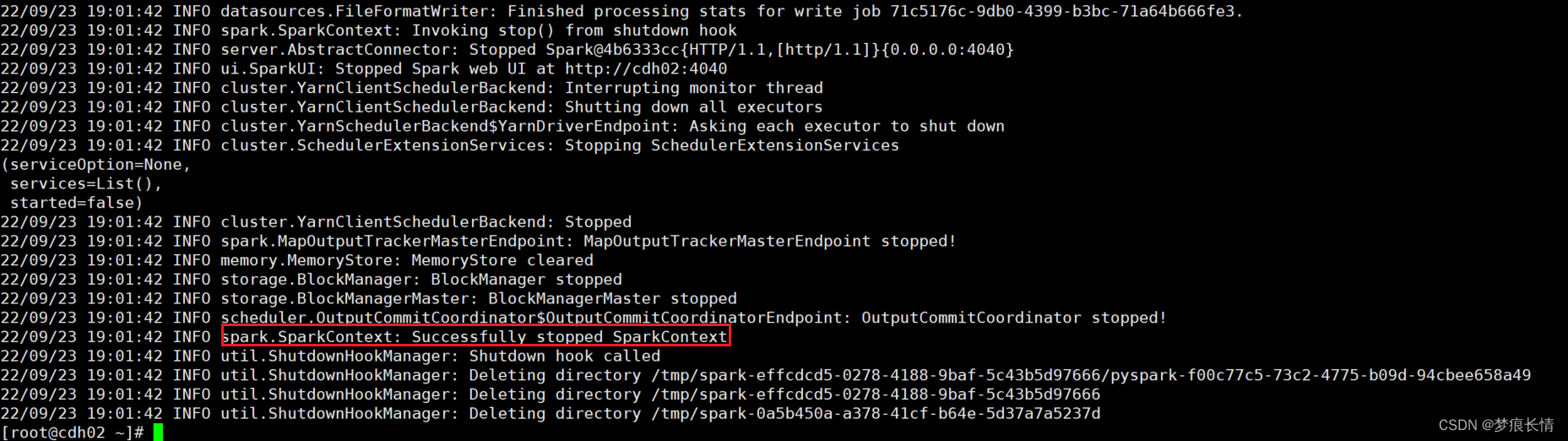The image size is (1568, 441).
Task: Click the [root@cdh02 ~]# shell prompt
Action: click(72, 433)
